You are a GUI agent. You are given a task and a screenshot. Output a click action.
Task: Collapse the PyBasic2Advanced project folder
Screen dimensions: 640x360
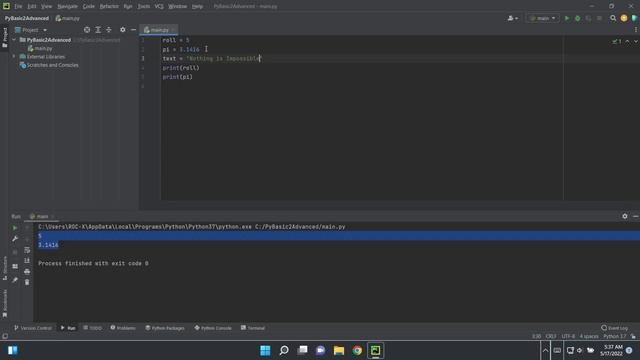coord(14,40)
